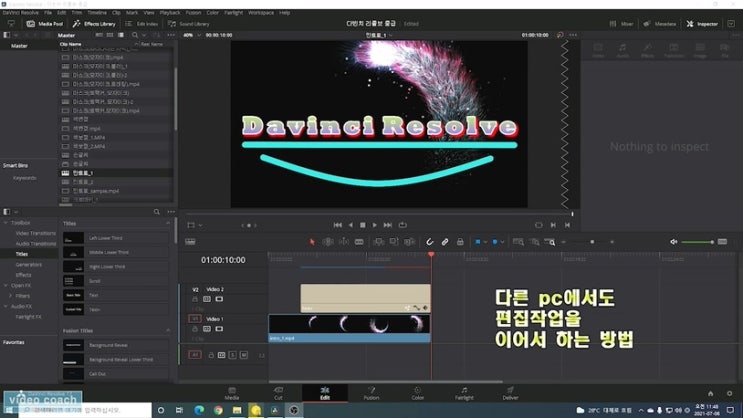
Task: Click the timeline zoom out minus
Action: point(563,242)
